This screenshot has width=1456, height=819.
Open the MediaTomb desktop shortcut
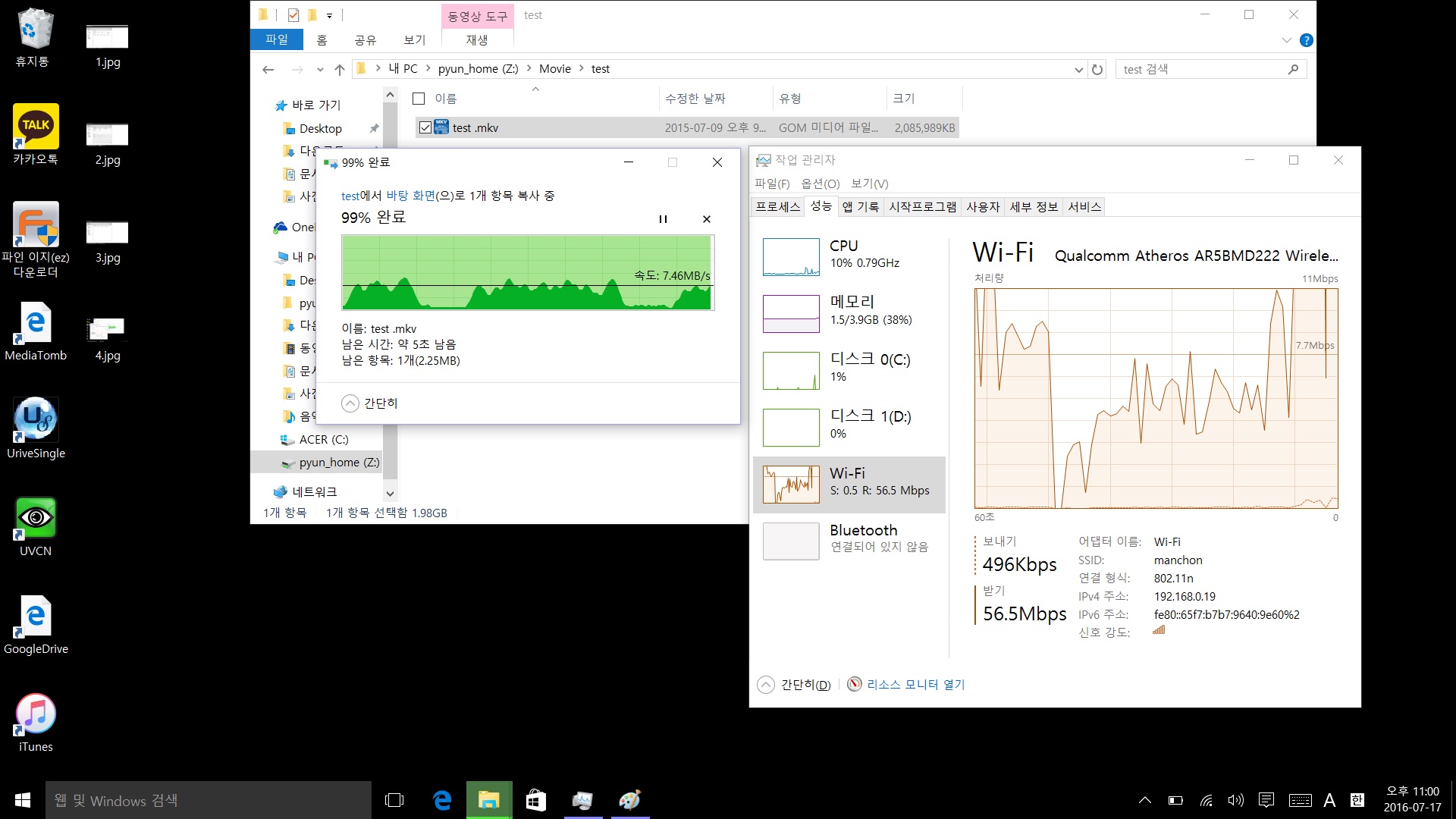click(x=36, y=331)
